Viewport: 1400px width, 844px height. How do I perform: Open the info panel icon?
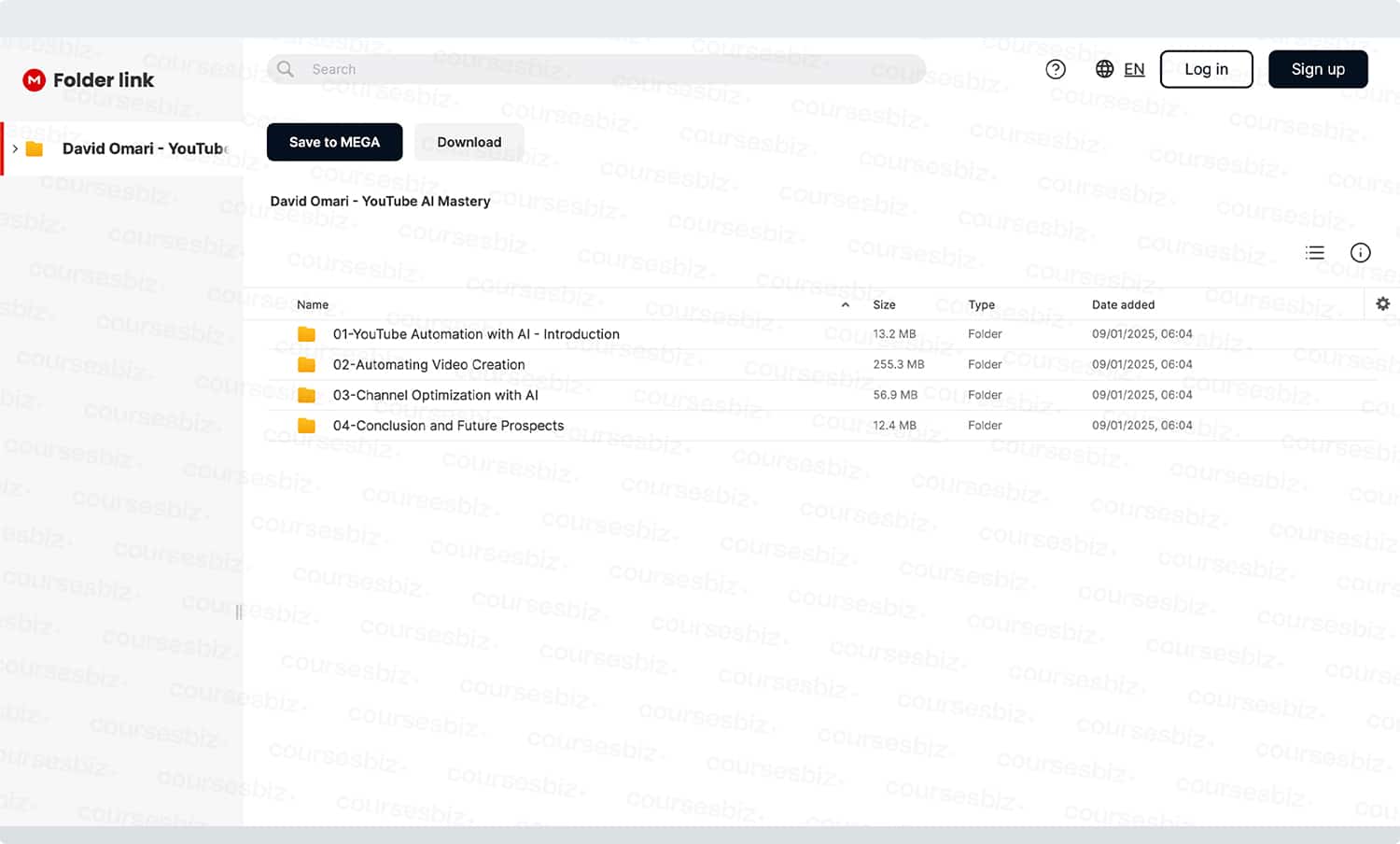1361,252
